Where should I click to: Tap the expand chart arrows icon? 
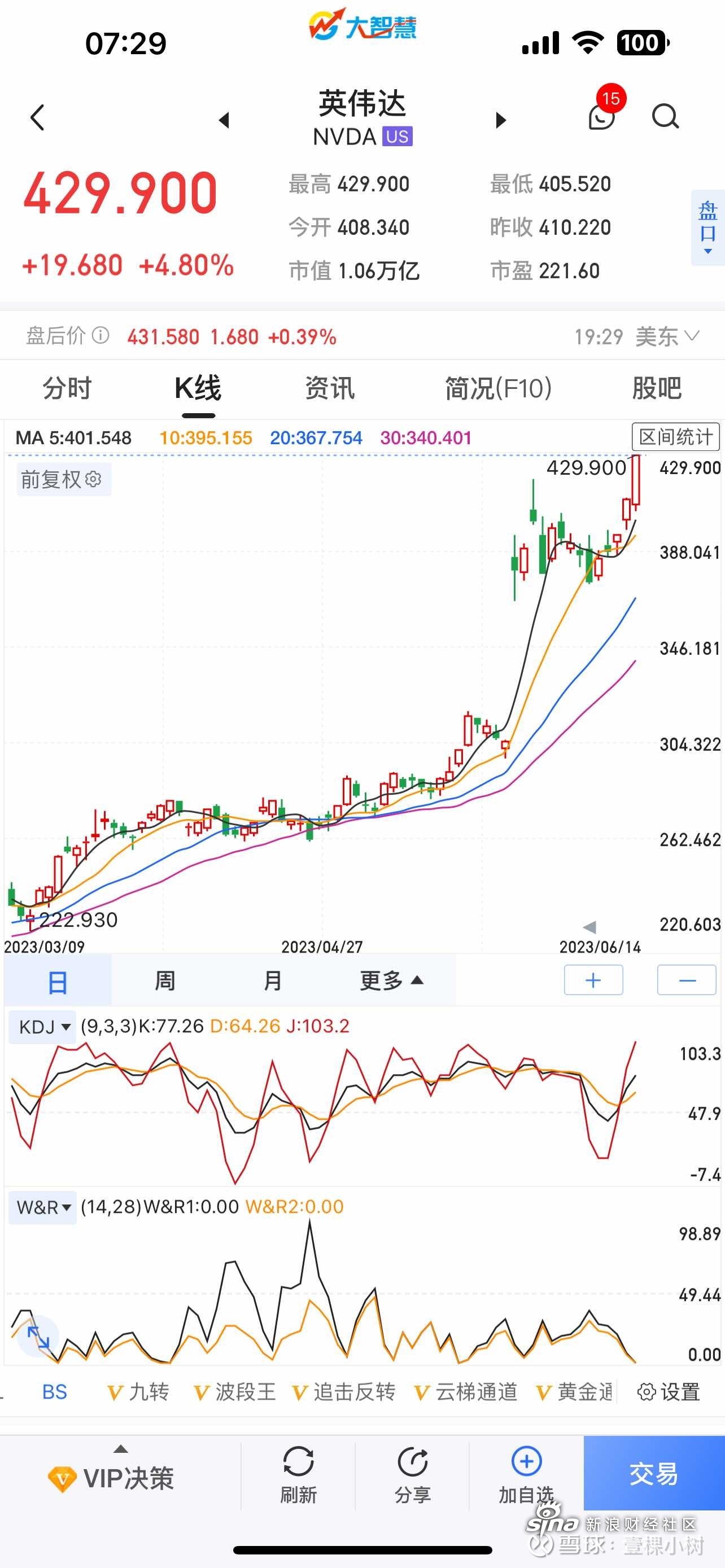(x=38, y=1337)
